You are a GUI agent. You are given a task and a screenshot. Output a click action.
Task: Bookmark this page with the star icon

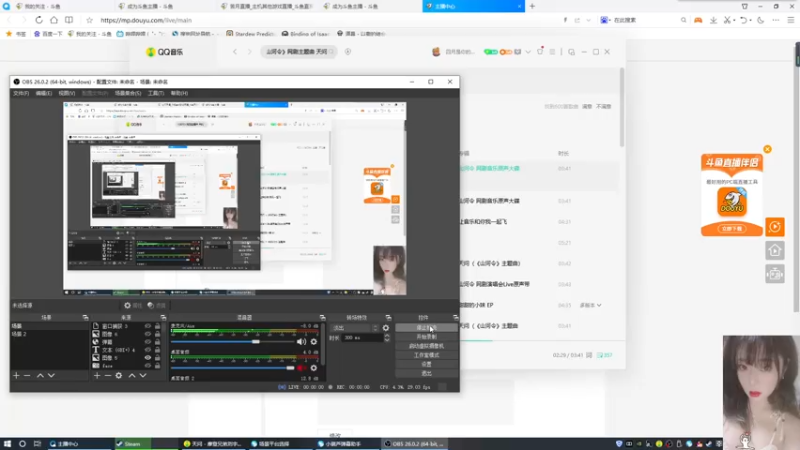tap(89, 20)
